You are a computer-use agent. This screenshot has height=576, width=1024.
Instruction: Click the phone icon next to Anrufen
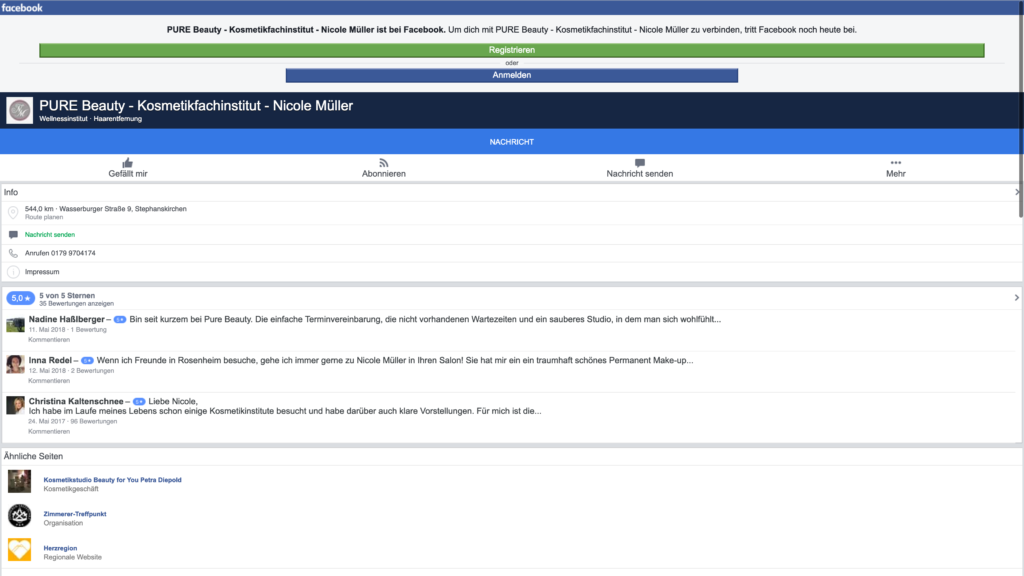pos(13,253)
